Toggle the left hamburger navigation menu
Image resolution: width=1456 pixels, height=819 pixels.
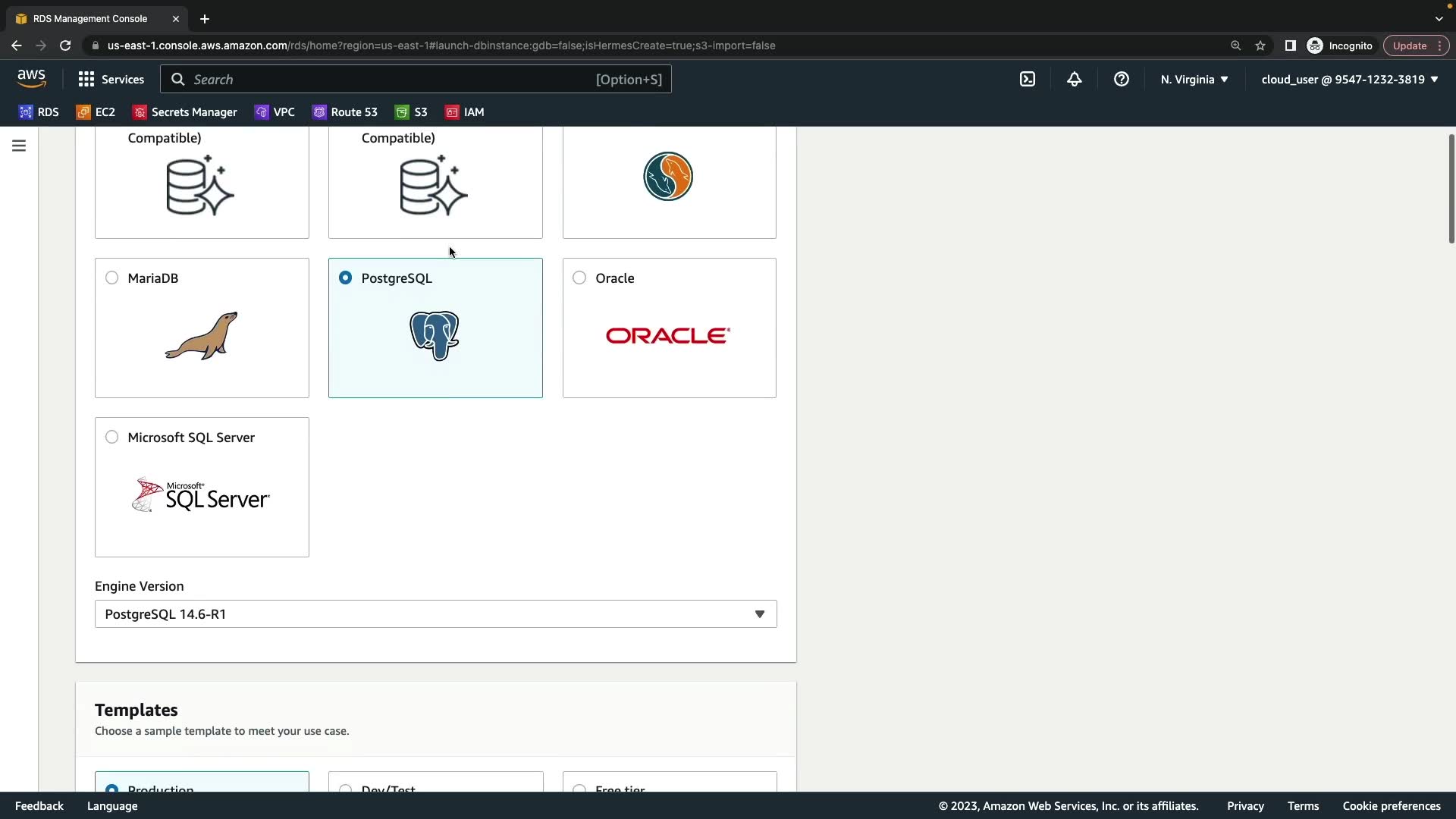click(19, 146)
